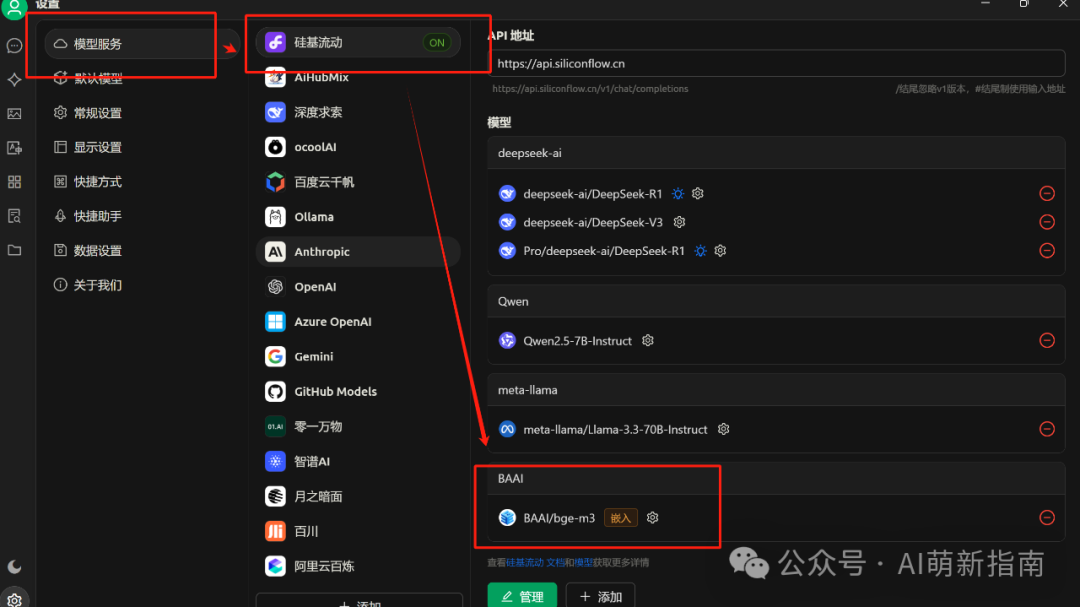Select the ocoolAI provider

pos(358,147)
